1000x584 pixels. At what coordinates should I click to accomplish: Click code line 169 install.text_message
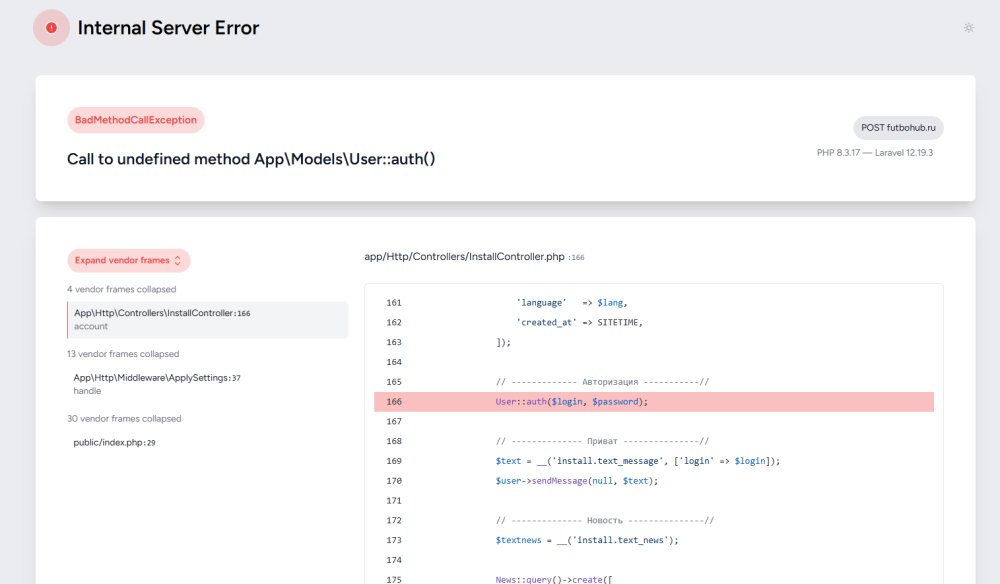coord(637,461)
